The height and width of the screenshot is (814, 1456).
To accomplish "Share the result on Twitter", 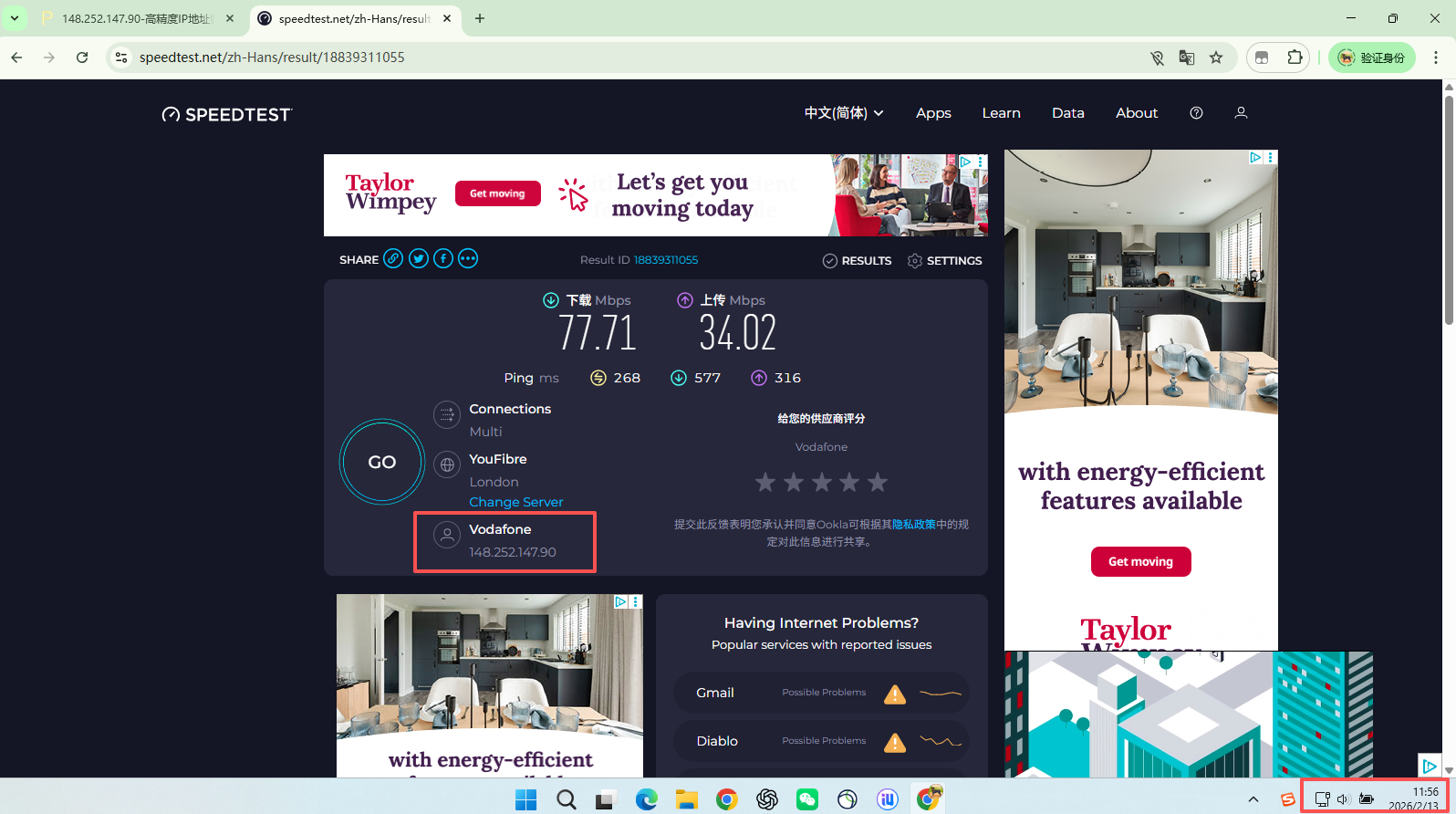I will 419,259.
